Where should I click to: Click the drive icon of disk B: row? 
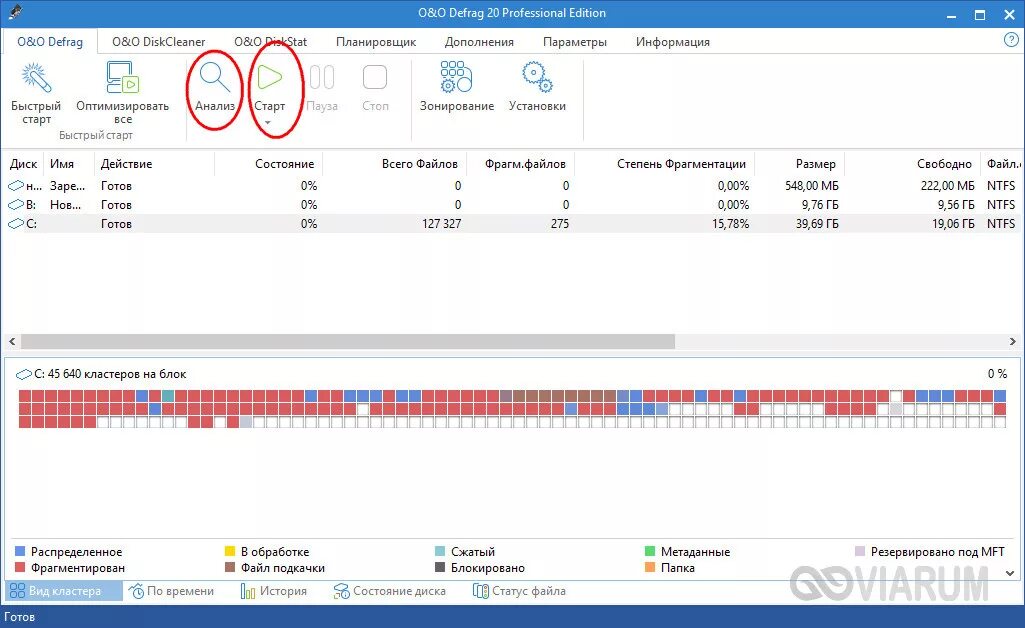pos(16,205)
